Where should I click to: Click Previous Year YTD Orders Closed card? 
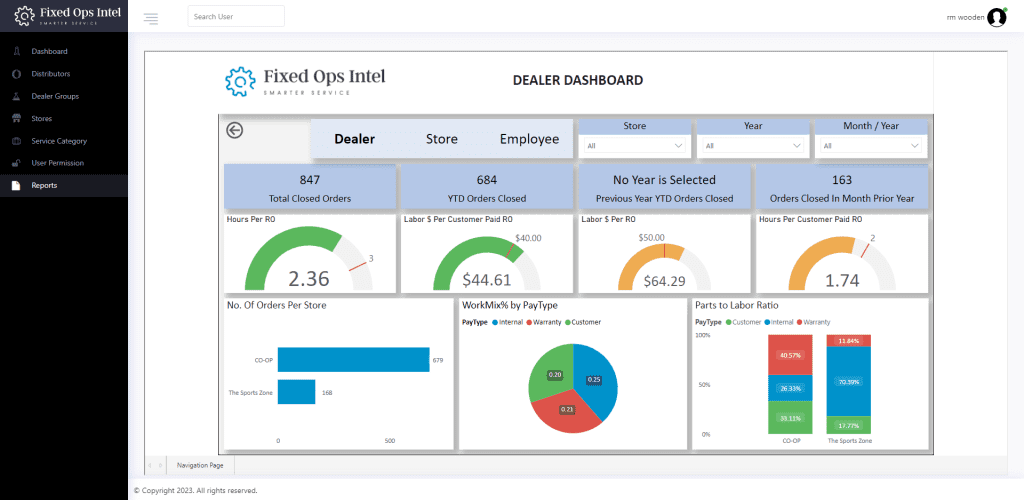(x=664, y=186)
